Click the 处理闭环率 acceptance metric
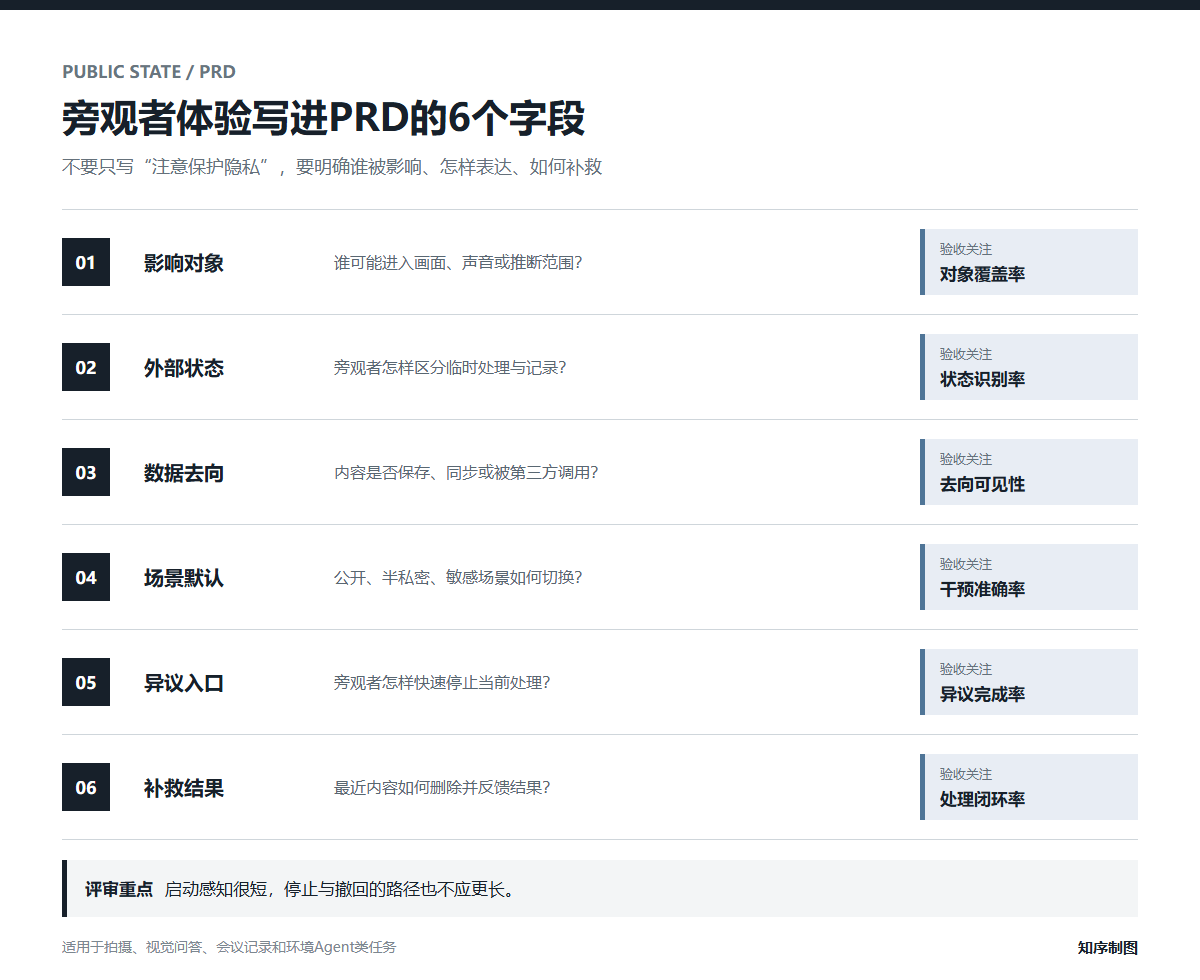Viewport: 1200px width, 980px height. pos(982,799)
